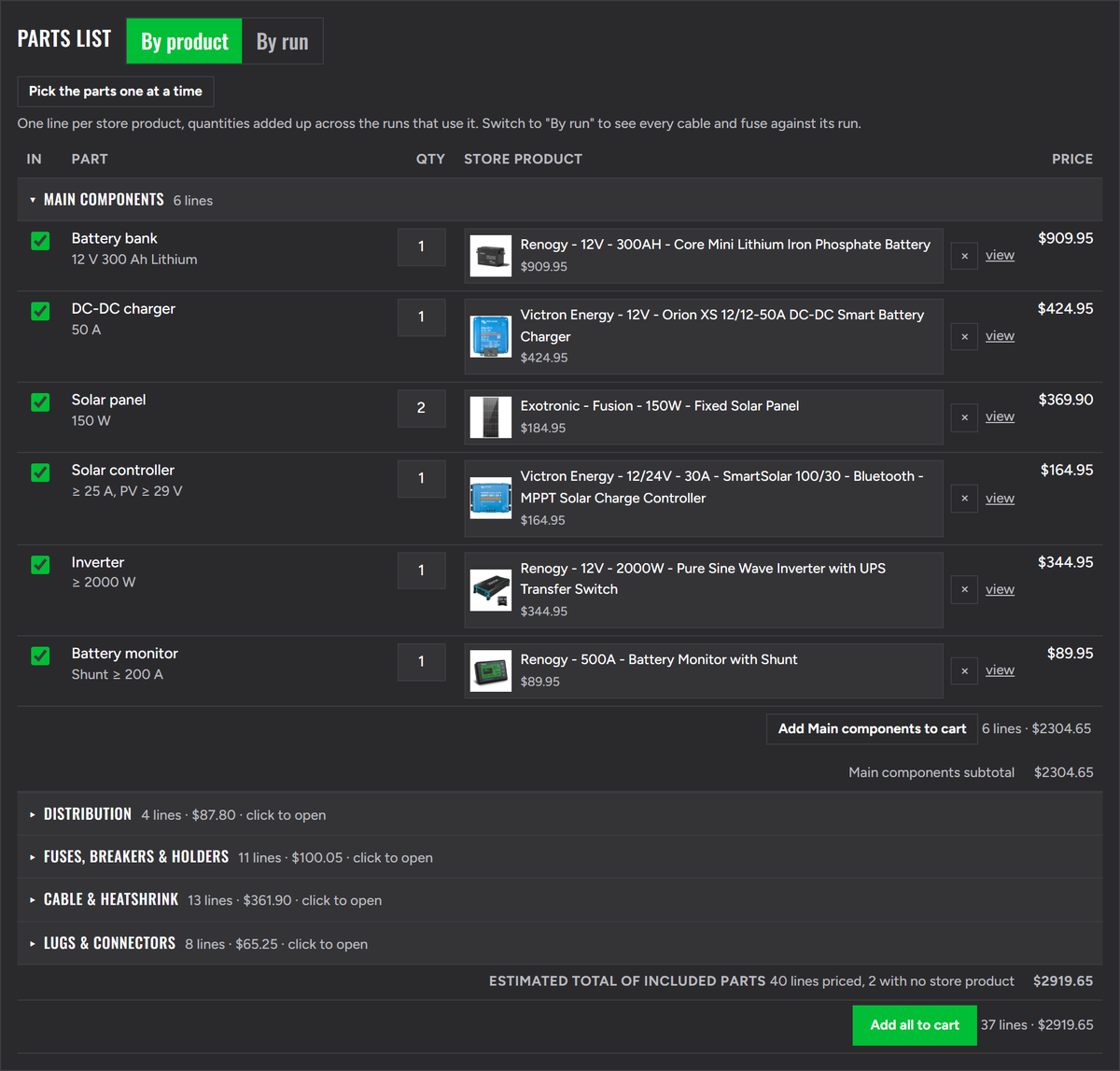The height and width of the screenshot is (1071, 1120).
Task: Toggle the Solar panel include checkbox
Action: [40, 402]
